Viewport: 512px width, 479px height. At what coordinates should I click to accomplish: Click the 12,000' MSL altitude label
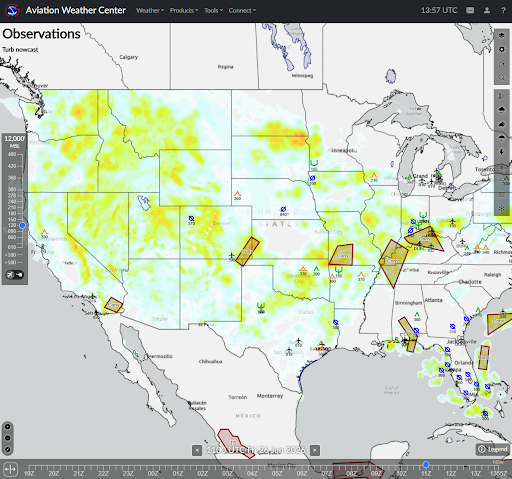pyautogui.click(x=15, y=141)
